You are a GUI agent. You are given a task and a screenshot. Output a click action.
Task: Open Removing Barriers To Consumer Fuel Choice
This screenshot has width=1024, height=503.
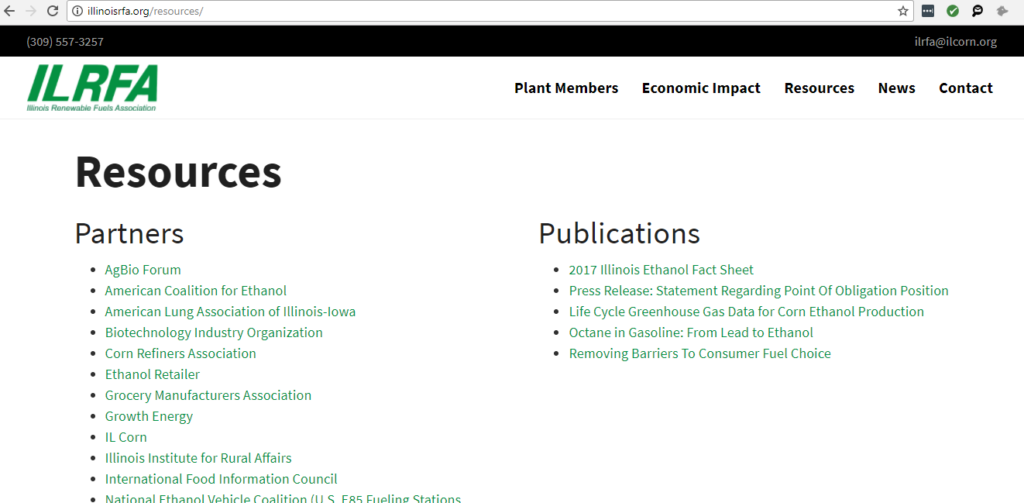tap(700, 353)
